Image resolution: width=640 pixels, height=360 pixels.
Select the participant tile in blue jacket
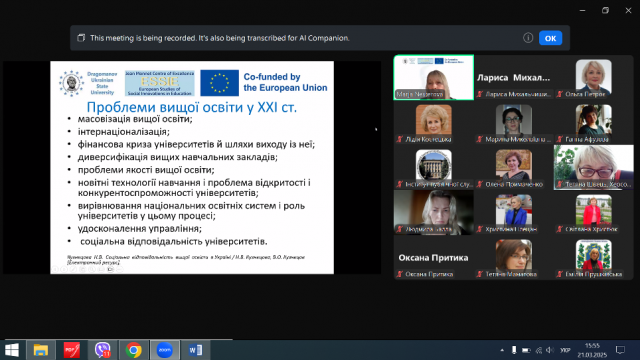tap(513, 212)
